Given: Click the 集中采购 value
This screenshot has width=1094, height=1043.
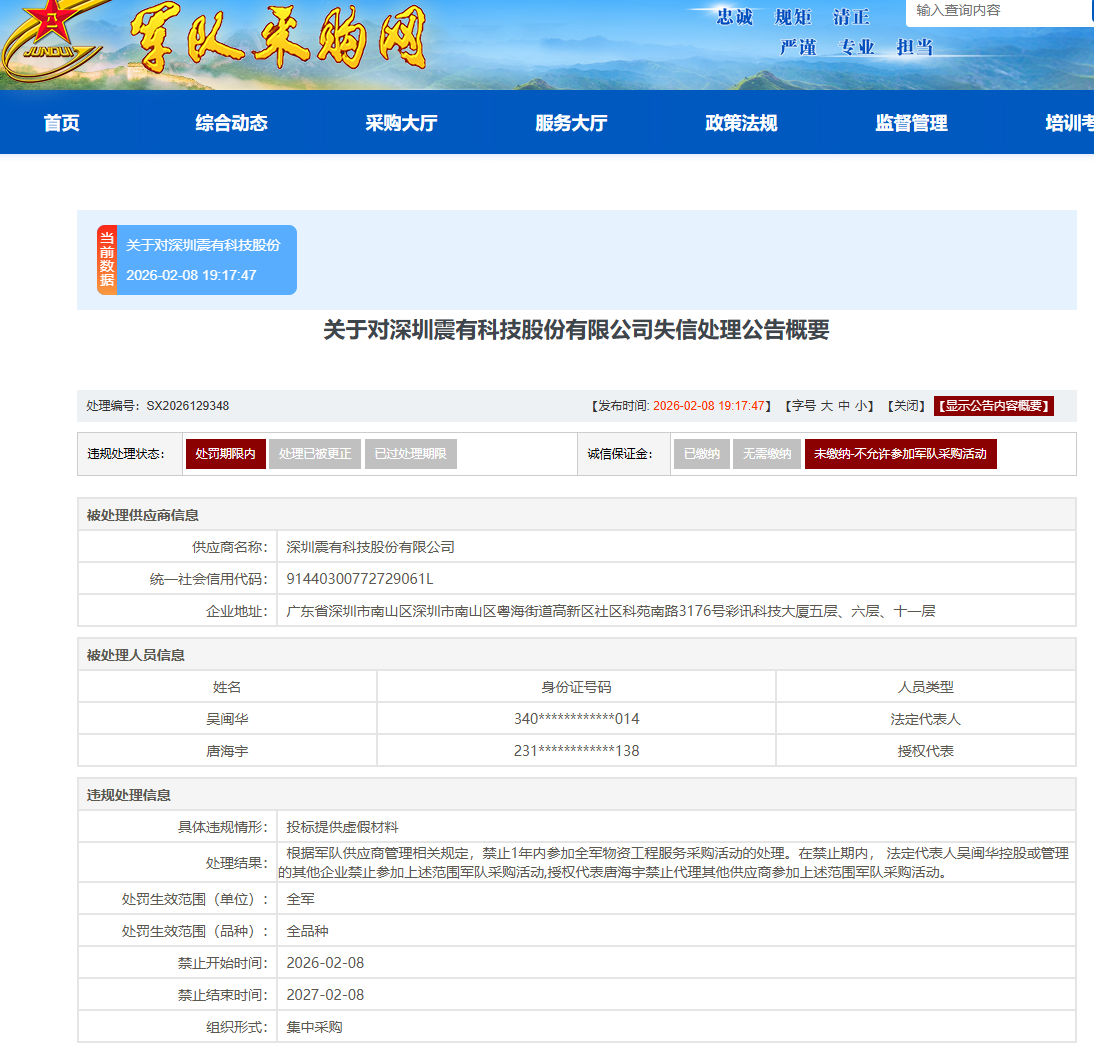Looking at the screenshot, I should [314, 1028].
